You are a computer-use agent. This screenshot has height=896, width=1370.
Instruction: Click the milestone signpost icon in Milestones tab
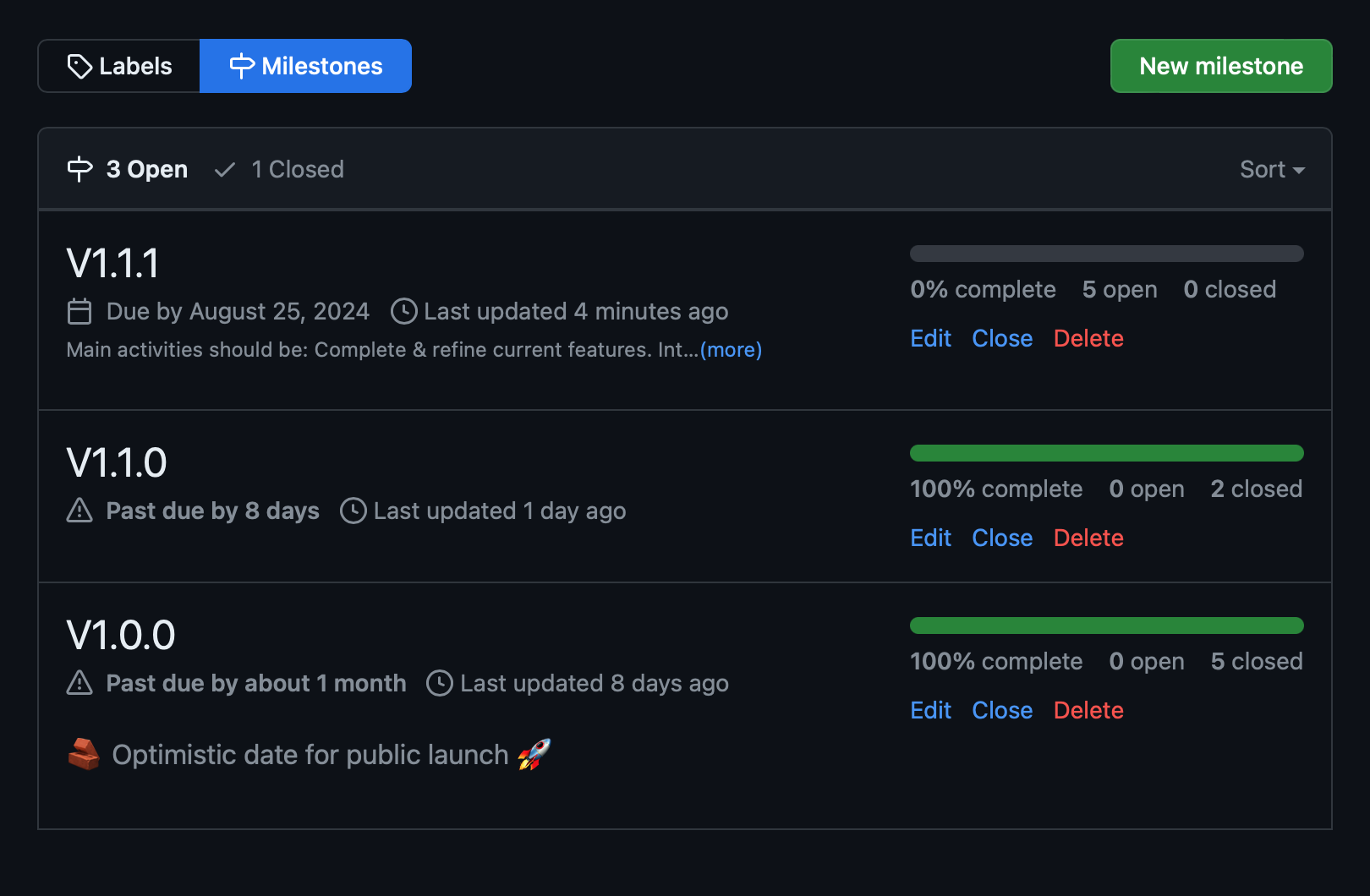[x=242, y=66]
